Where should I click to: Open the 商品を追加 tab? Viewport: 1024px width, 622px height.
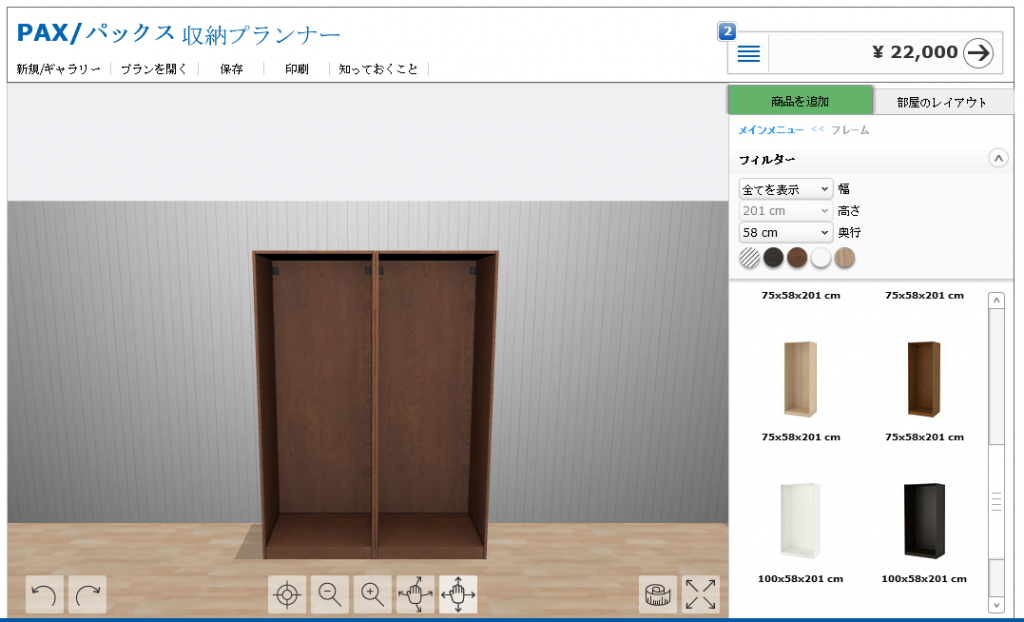(800, 101)
